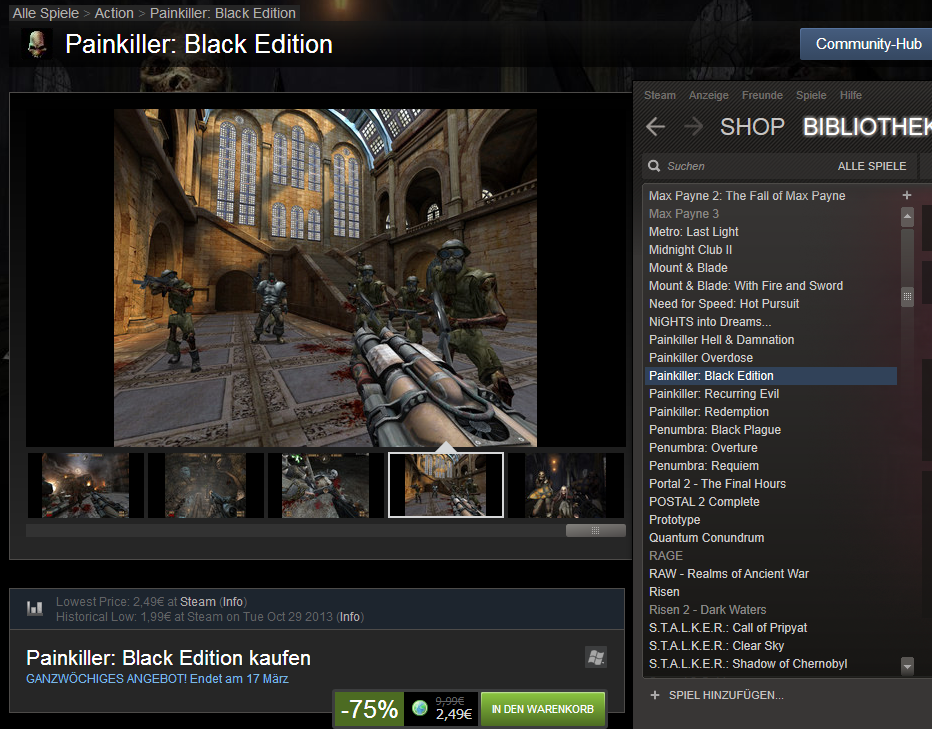Select Painkiller Hell & Damnation
Image resolution: width=932 pixels, height=729 pixels.
(x=721, y=340)
